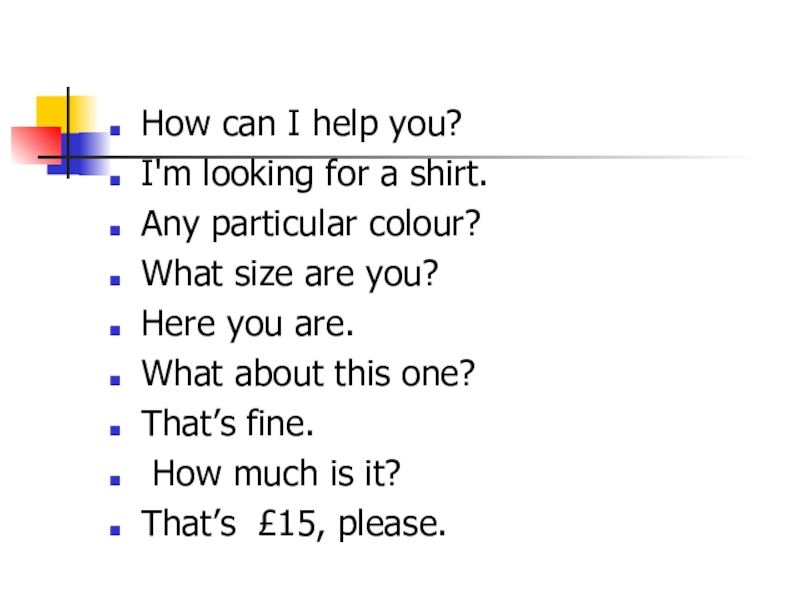
Task: Click the sentence "Here you are."
Action: point(248,325)
